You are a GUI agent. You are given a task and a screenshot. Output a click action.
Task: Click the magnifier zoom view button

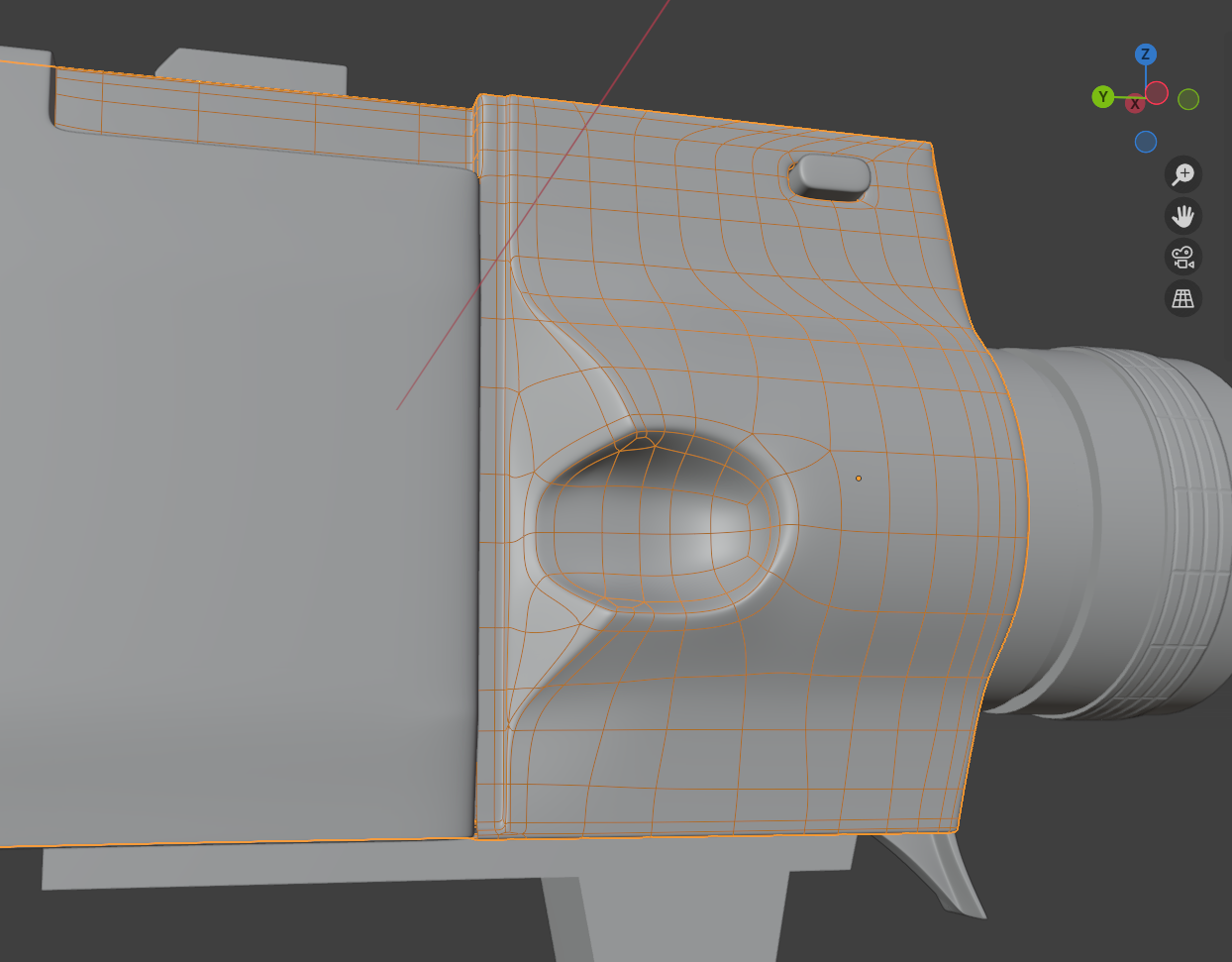[1183, 174]
